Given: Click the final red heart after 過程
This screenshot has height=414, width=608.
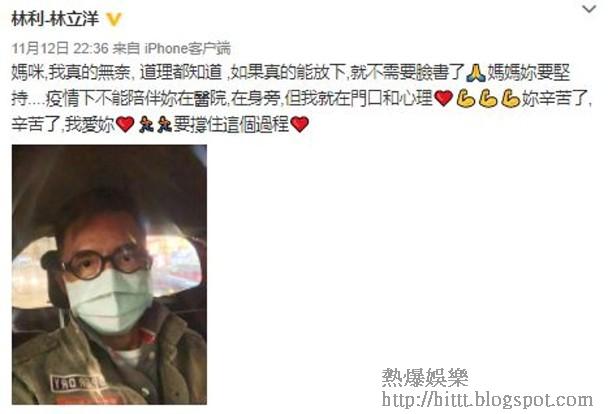Looking at the screenshot, I should 299,124.
